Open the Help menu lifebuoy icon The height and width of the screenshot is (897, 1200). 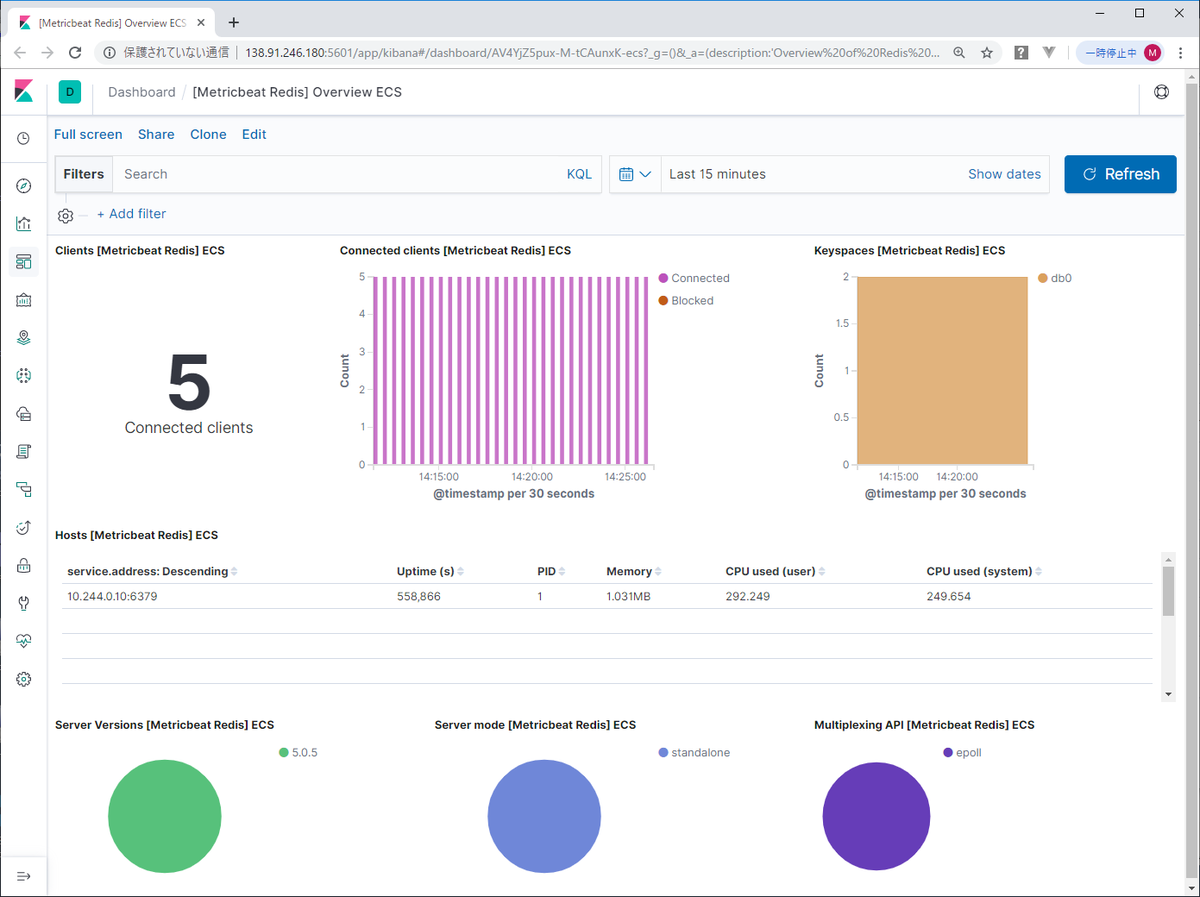pyautogui.click(x=1161, y=92)
